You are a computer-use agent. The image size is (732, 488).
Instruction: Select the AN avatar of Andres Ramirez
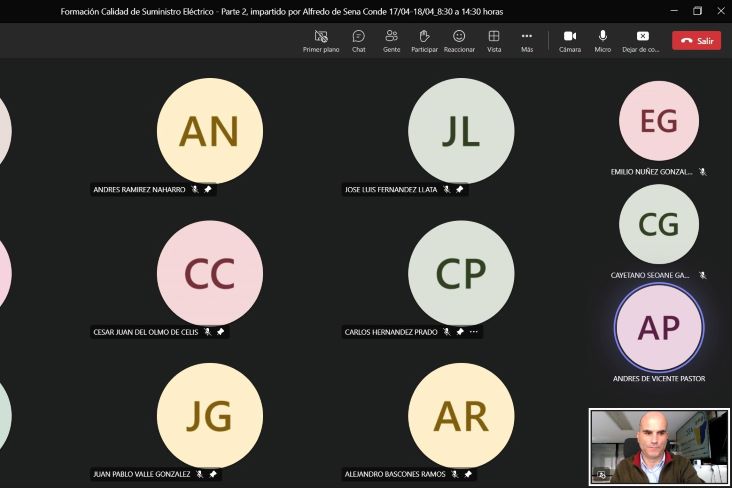[210, 131]
